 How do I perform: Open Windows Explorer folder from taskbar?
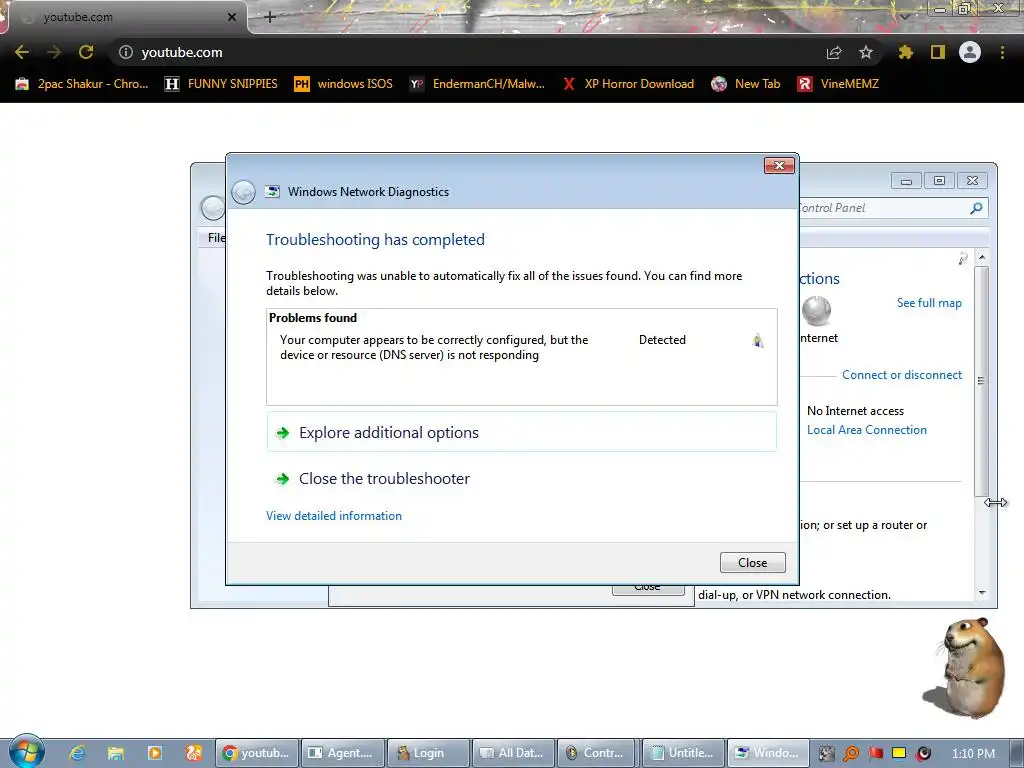click(x=116, y=753)
